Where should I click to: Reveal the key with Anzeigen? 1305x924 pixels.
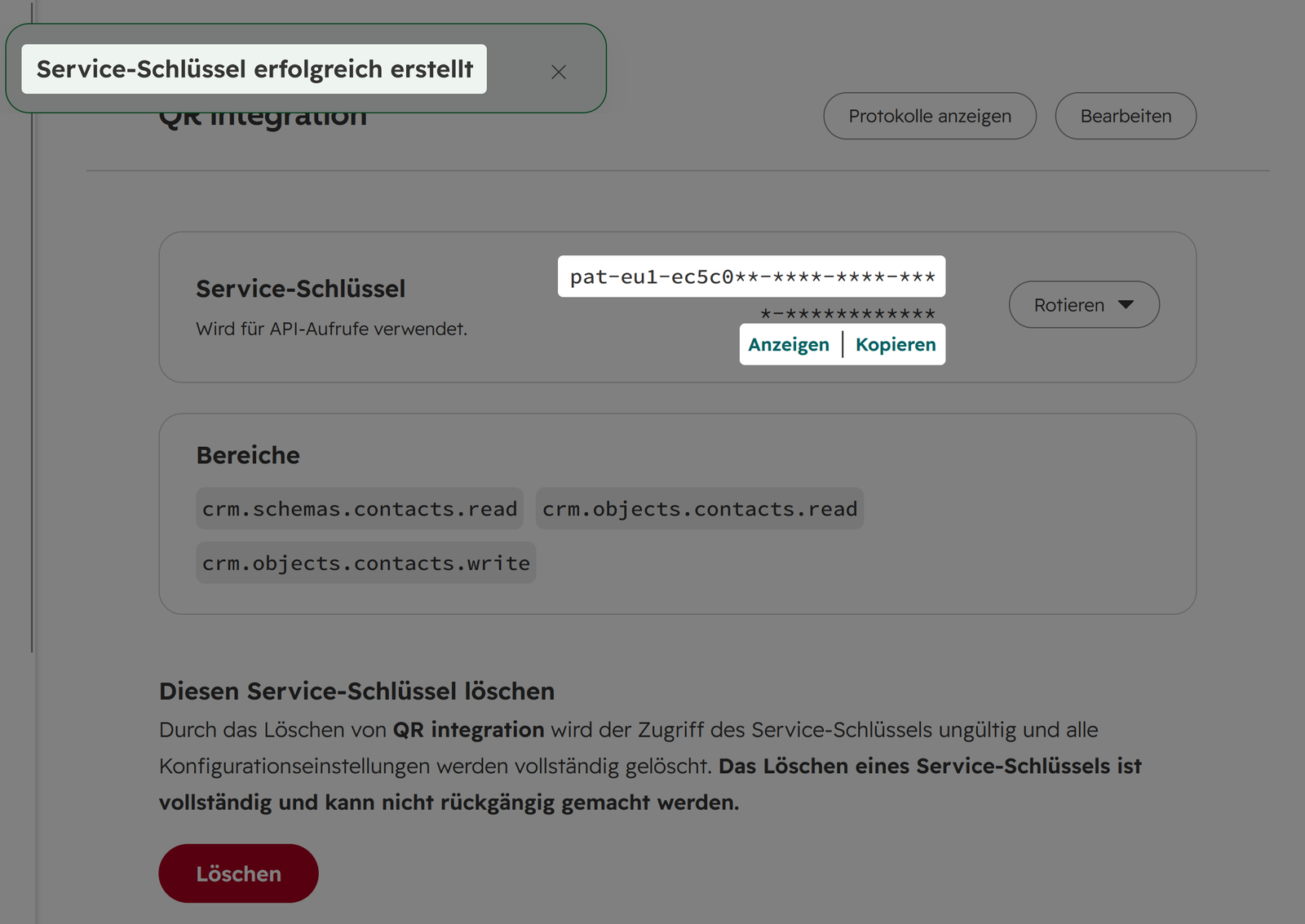[789, 344]
